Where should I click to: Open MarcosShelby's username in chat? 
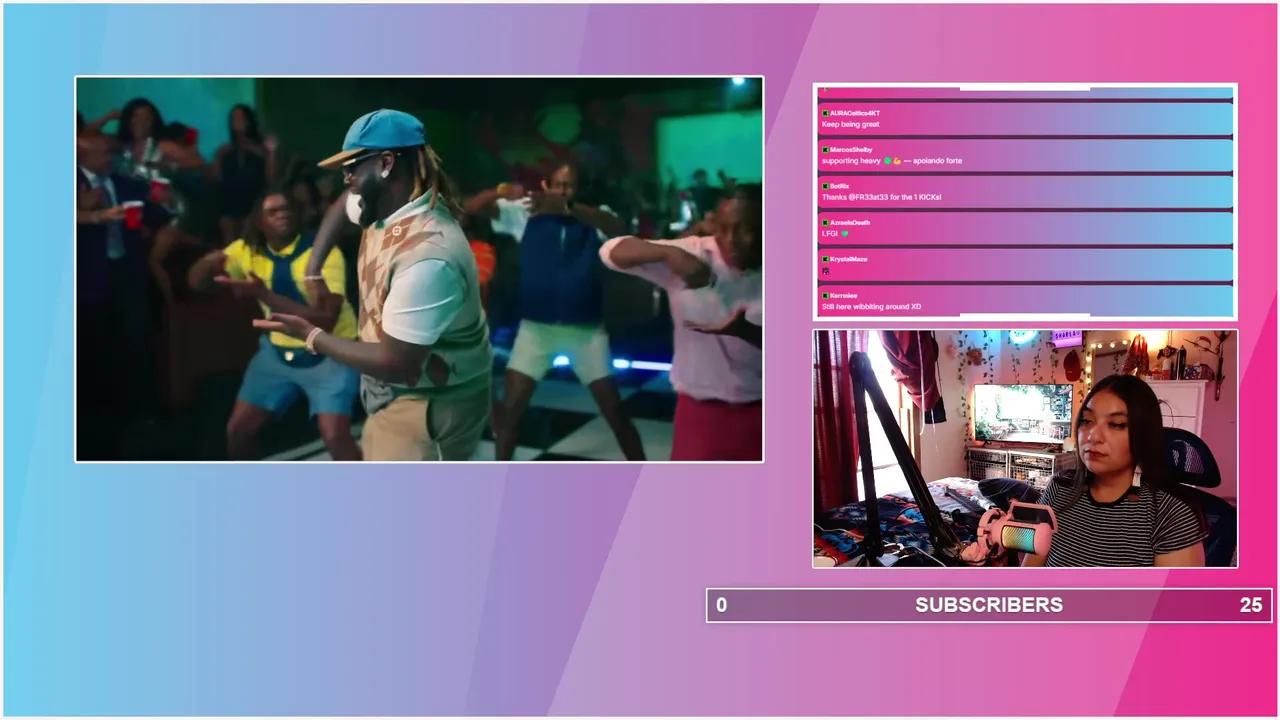851,150
